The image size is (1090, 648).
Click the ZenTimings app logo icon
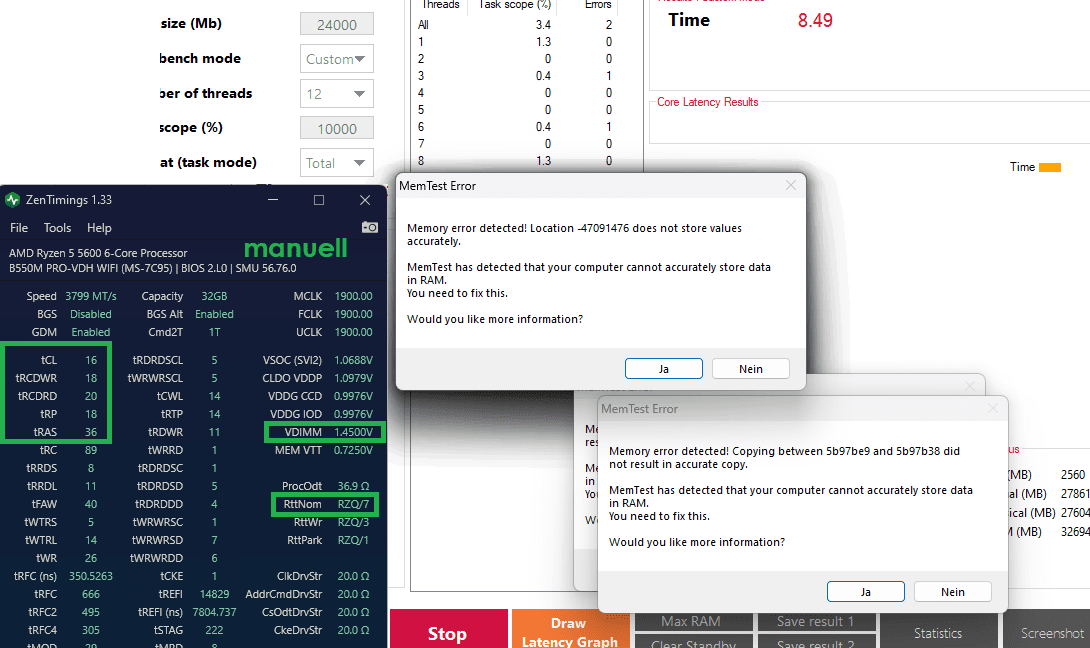click(13, 200)
